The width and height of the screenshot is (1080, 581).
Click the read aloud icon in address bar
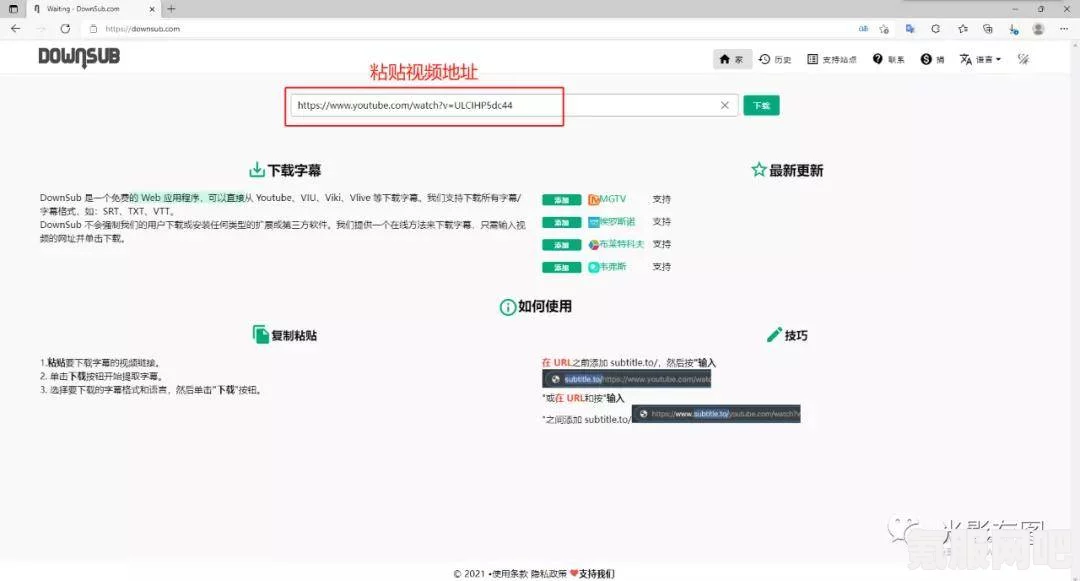(x=863, y=29)
